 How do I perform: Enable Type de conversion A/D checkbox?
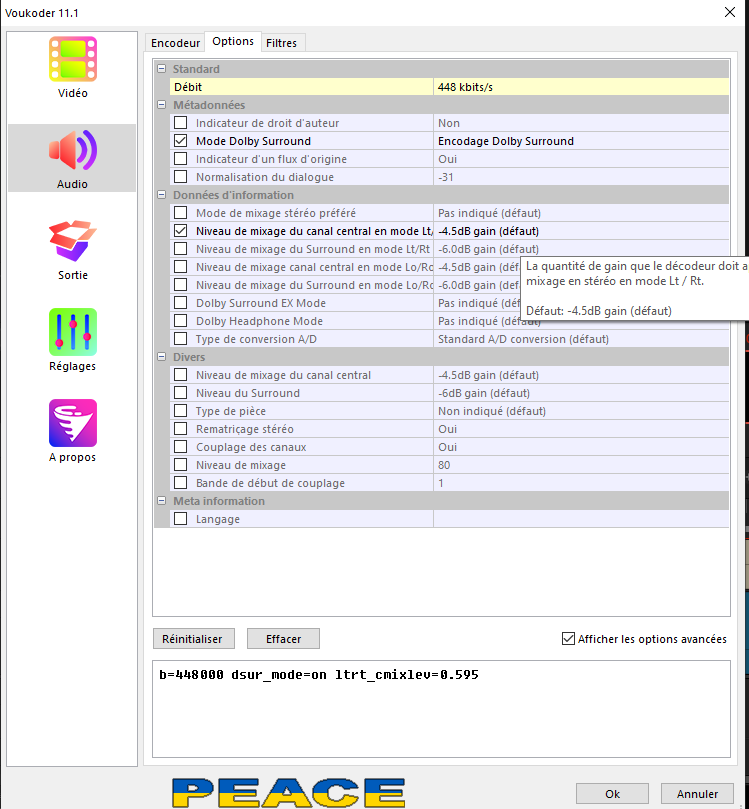click(181, 339)
